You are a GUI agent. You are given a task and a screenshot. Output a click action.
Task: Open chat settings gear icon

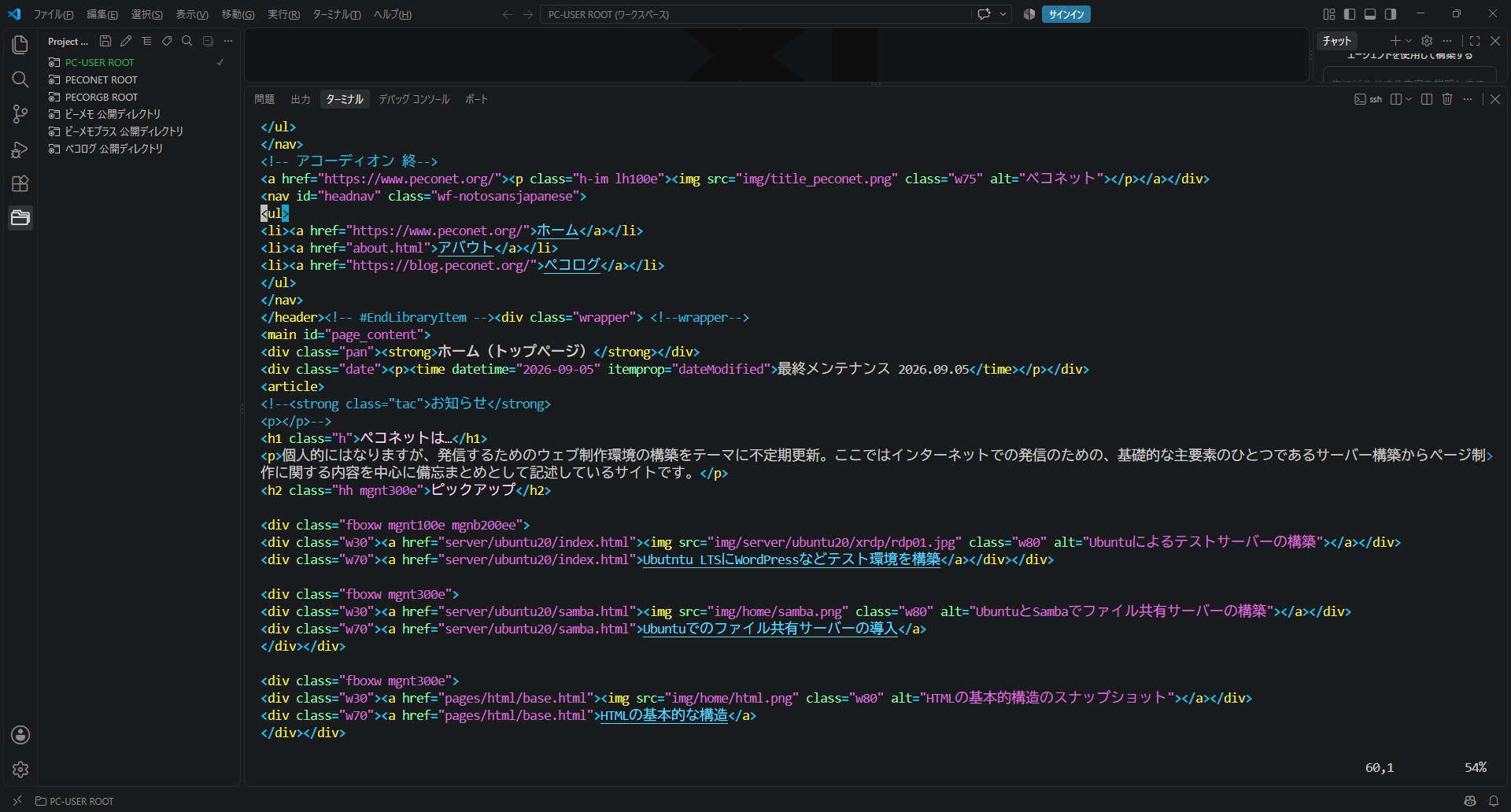pyautogui.click(x=1427, y=41)
